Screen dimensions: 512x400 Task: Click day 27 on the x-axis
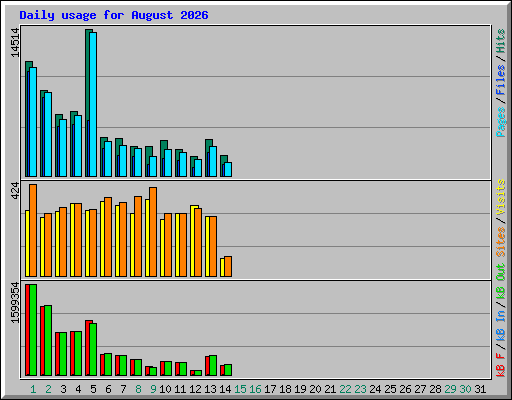pos(420,389)
